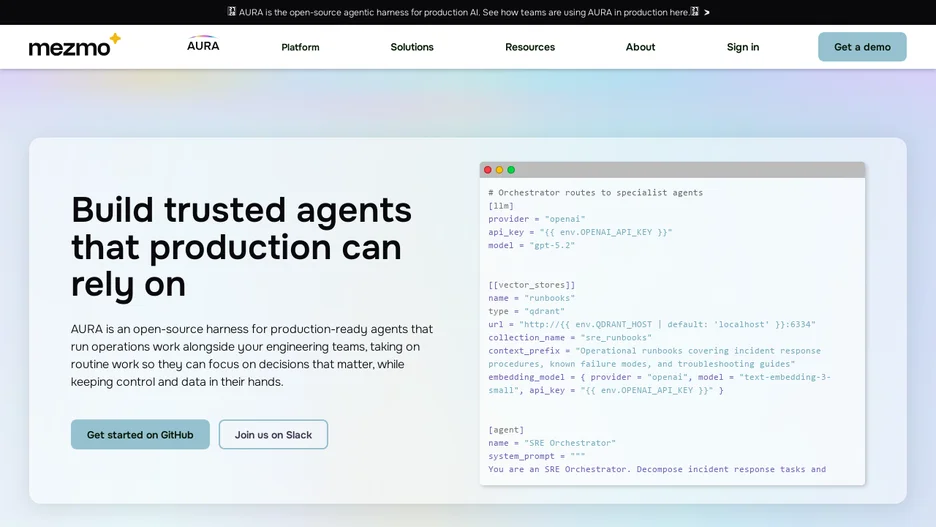Click the context_prefix code line
Screen dimensions: 936x527
point(654,357)
